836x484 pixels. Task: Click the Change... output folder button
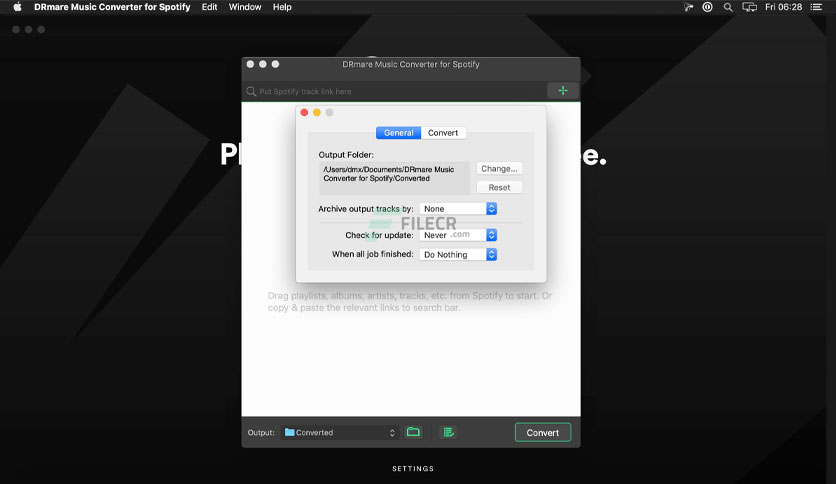[x=499, y=168]
